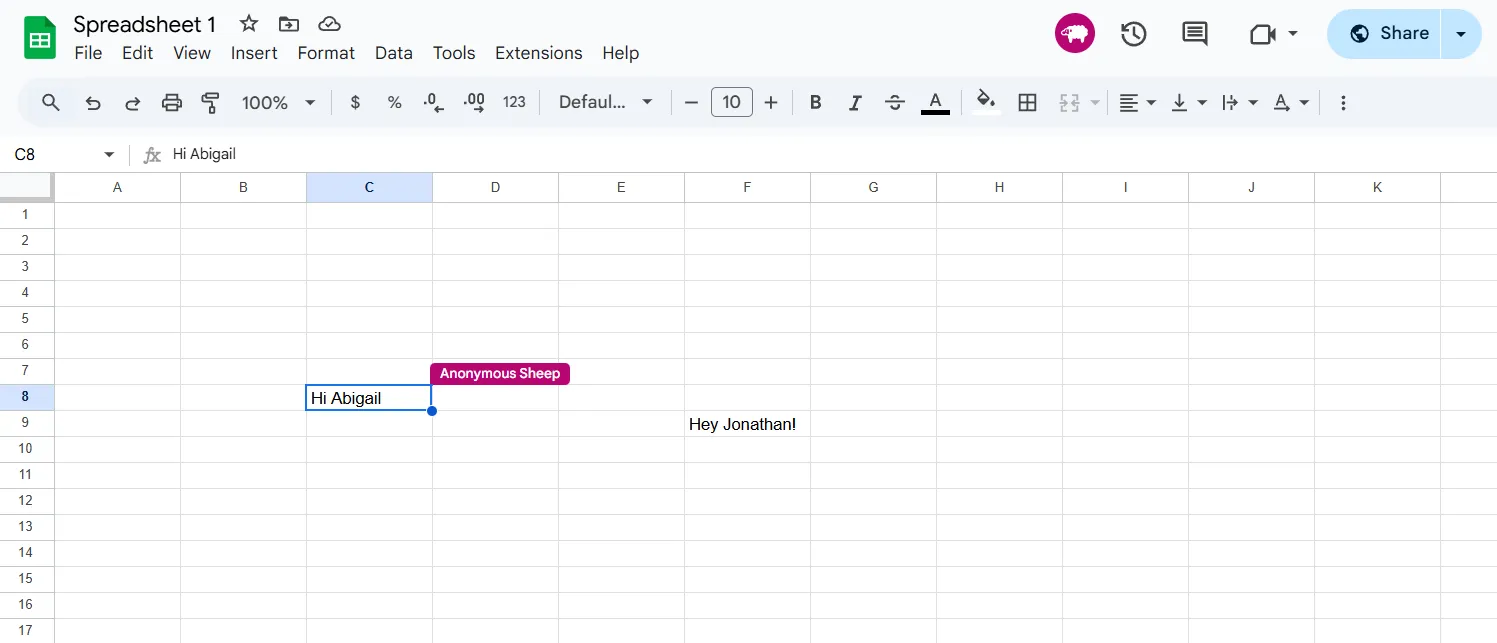Toggle italic formatting
The width and height of the screenshot is (1497, 643).
click(x=855, y=102)
